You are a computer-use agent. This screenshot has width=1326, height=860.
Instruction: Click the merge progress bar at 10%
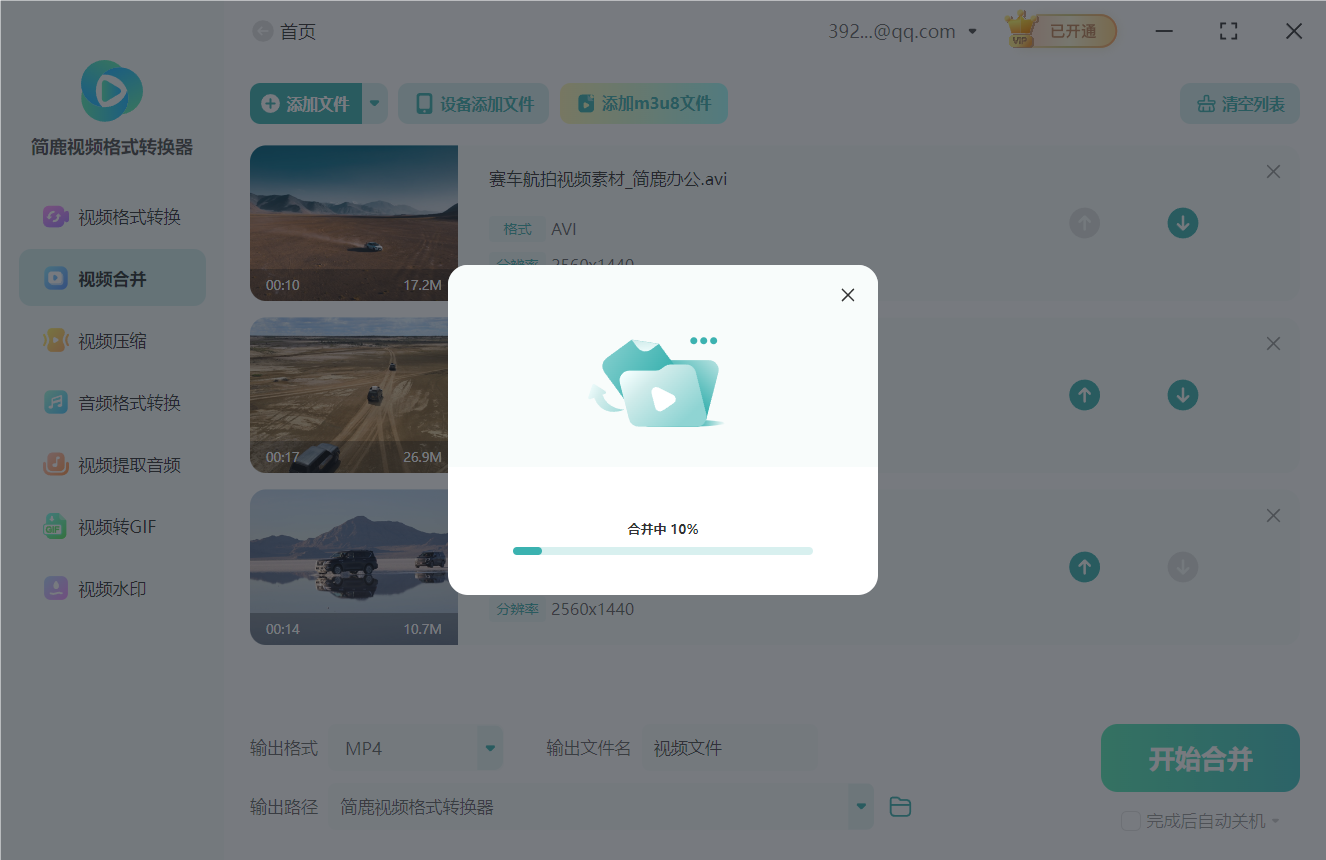coord(662,550)
